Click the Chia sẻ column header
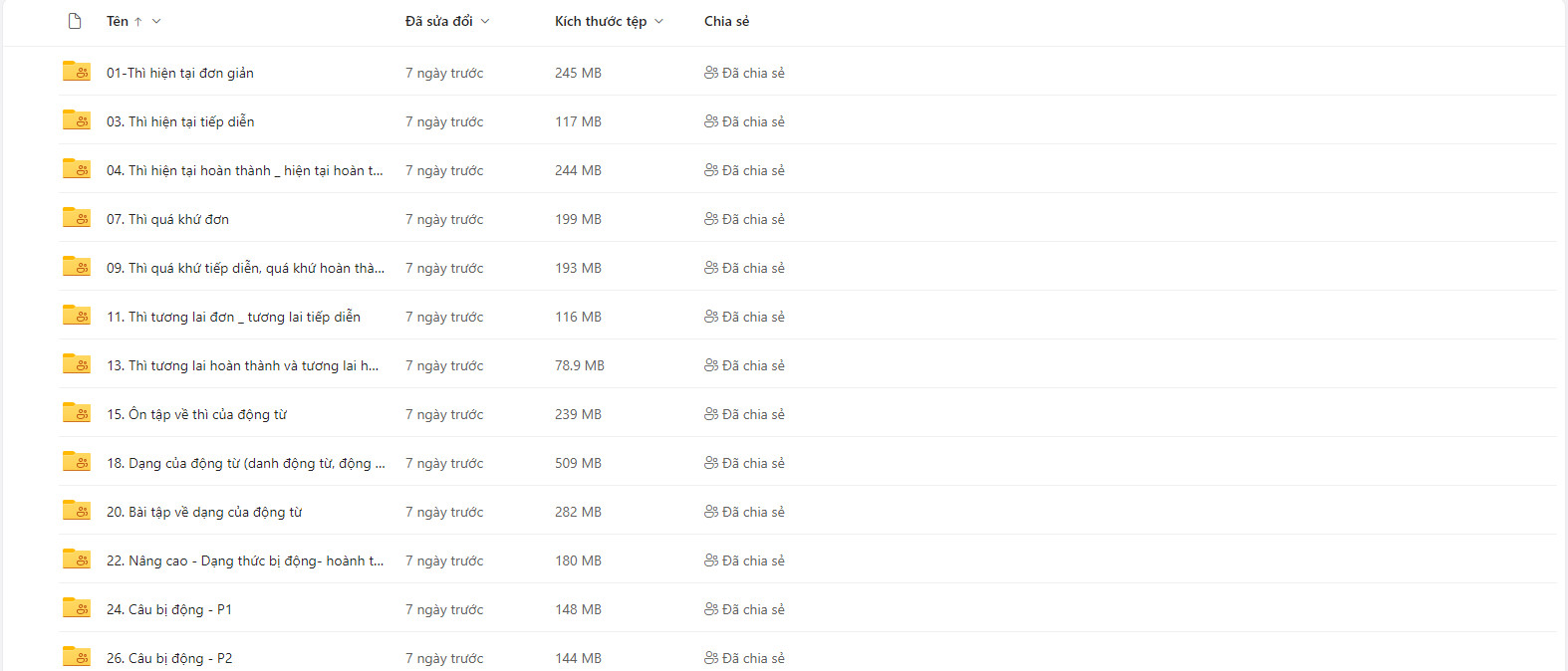This screenshot has width=1568, height=671. click(x=726, y=21)
